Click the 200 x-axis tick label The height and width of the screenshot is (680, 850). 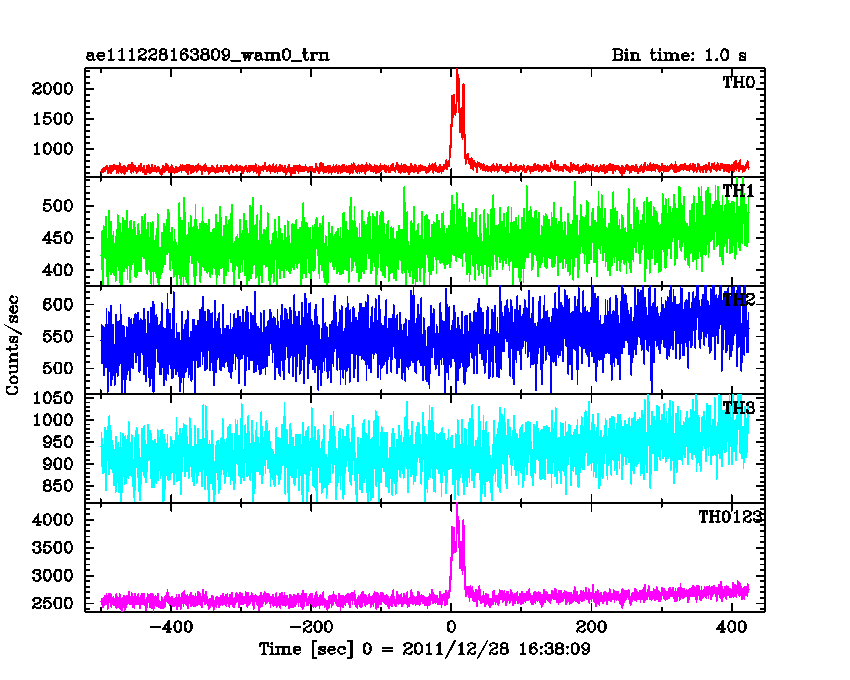tap(591, 627)
